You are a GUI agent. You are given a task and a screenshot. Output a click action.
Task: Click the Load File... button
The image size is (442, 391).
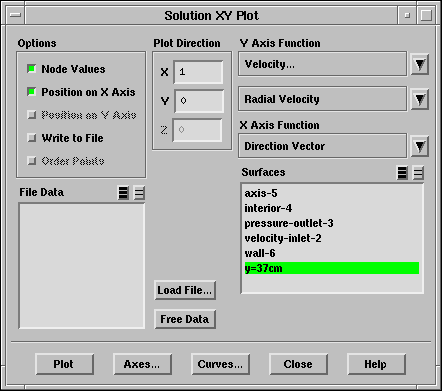(x=185, y=290)
